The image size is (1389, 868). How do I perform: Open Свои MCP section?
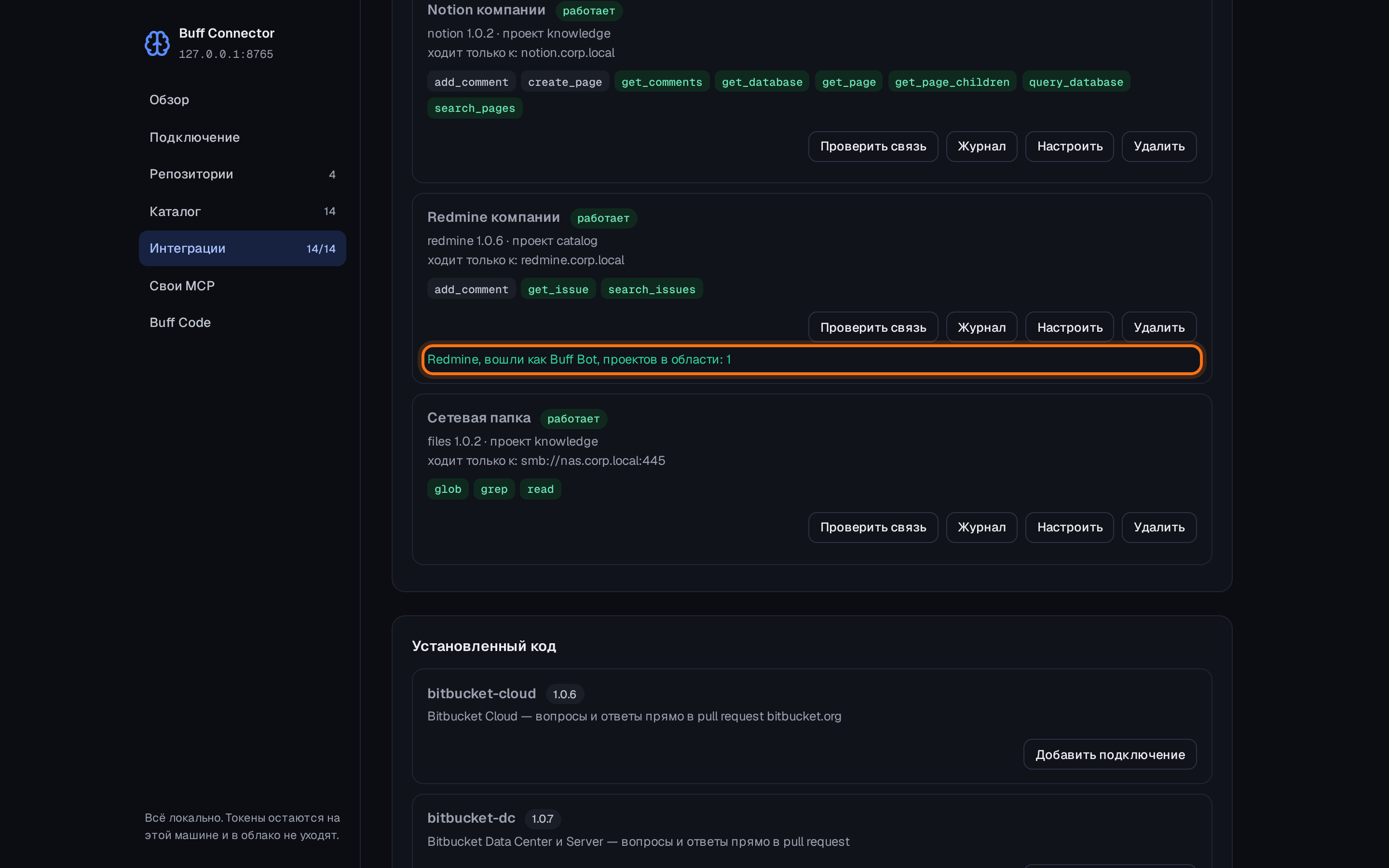pos(242,286)
